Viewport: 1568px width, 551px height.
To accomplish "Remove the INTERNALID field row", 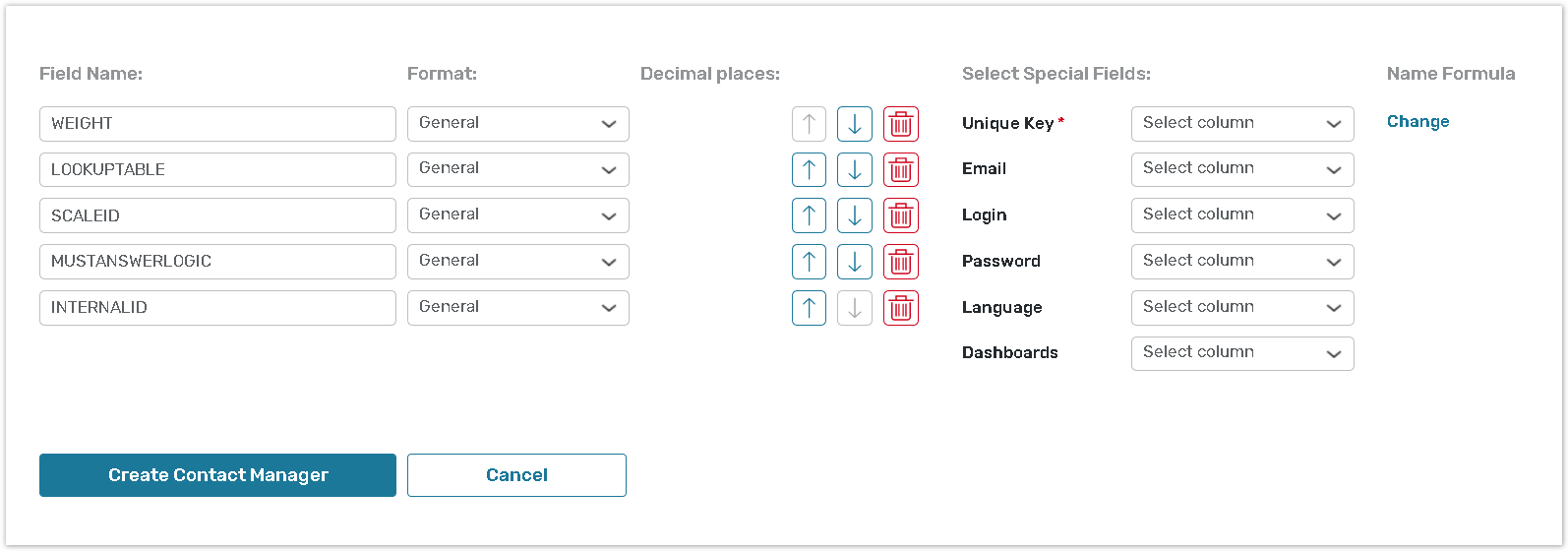I will coord(900,308).
